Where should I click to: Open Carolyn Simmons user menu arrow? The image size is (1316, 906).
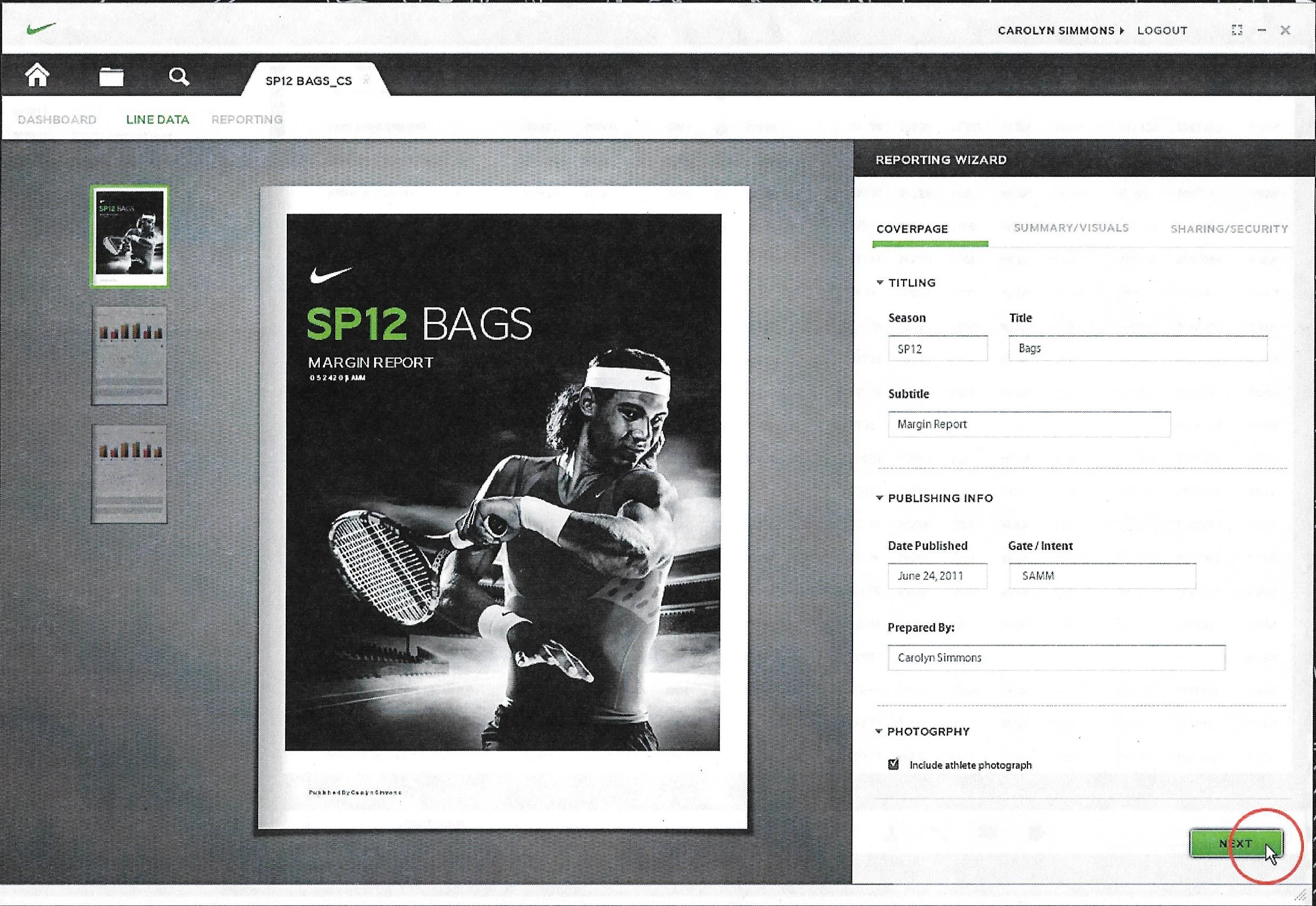click(1122, 31)
